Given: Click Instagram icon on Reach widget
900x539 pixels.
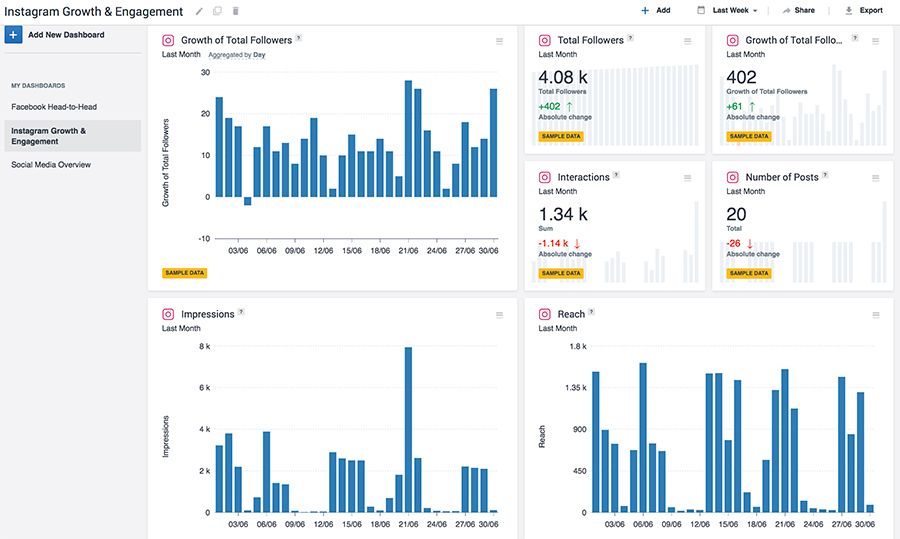Looking at the screenshot, I should click(x=545, y=314).
